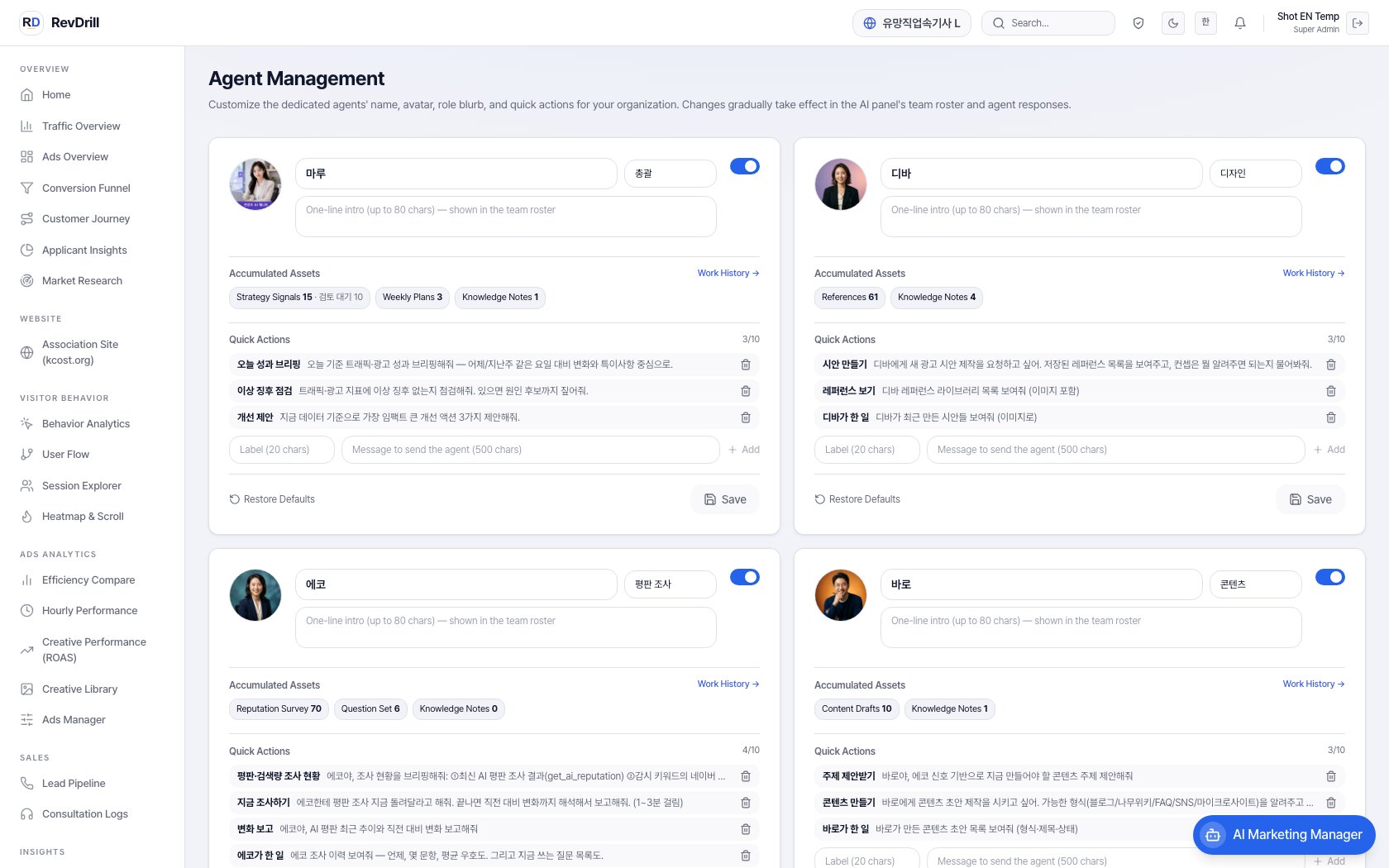Click Add quick action in 디바 card
Screen dimensions: 1389x868
pyautogui.click(x=1329, y=450)
